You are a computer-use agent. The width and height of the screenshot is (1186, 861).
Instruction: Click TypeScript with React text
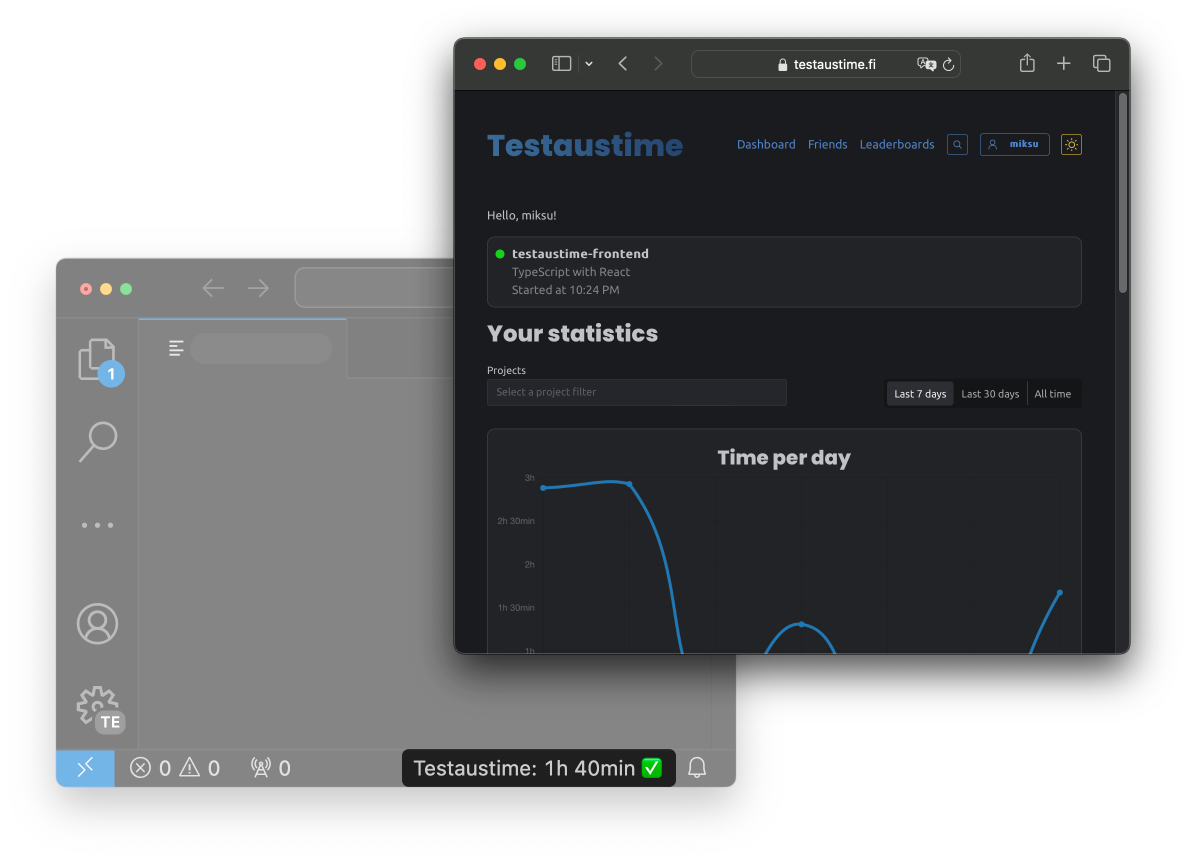[570, 272]
